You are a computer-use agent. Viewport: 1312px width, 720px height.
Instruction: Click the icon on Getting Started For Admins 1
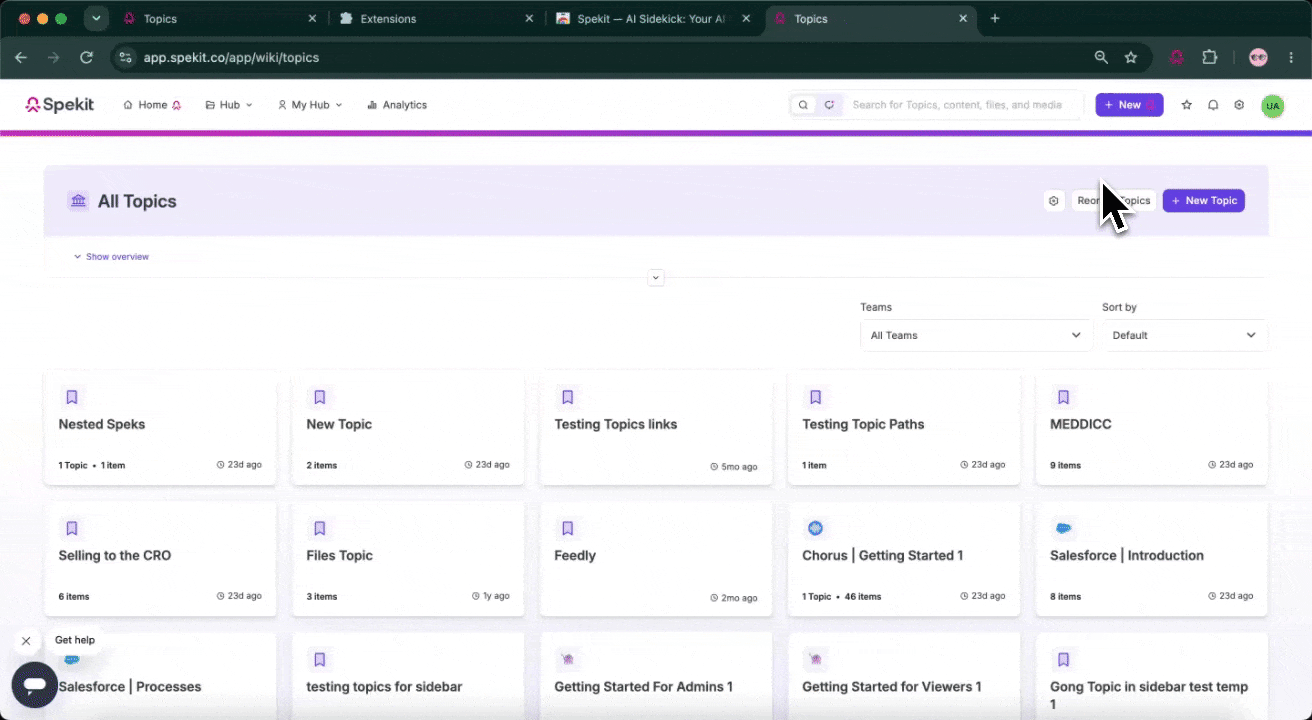[567, 659]
